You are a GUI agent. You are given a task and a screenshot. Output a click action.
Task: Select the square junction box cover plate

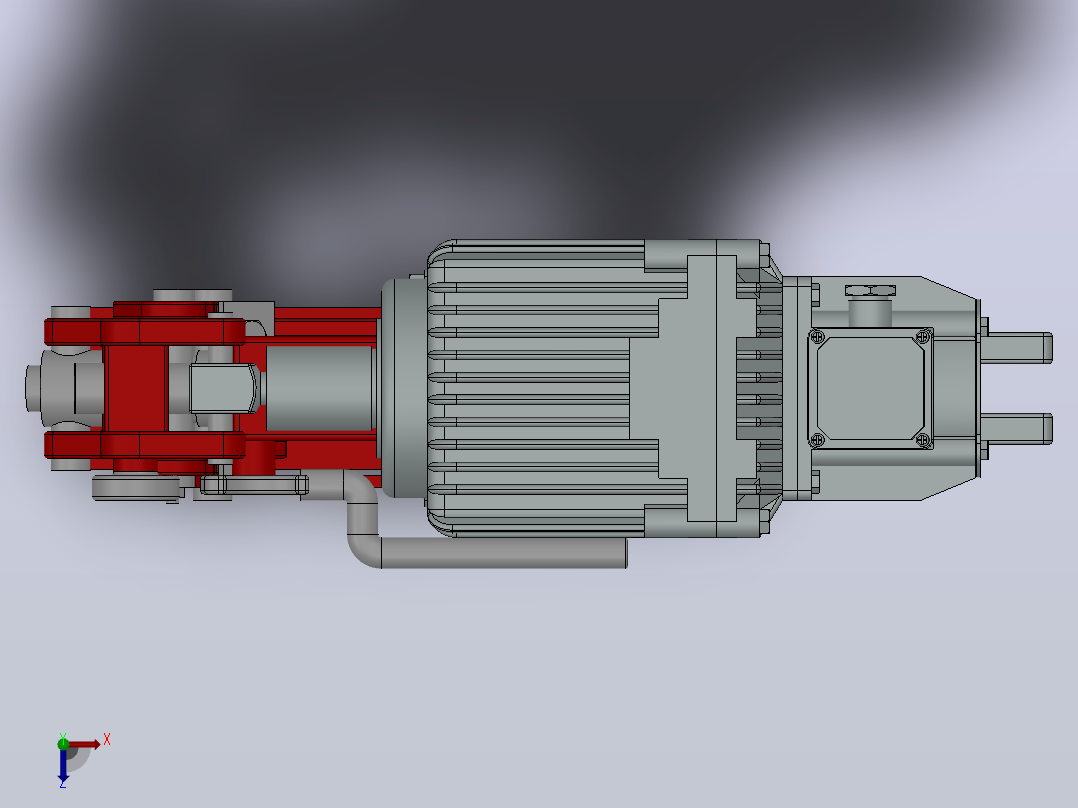(870, 389)
